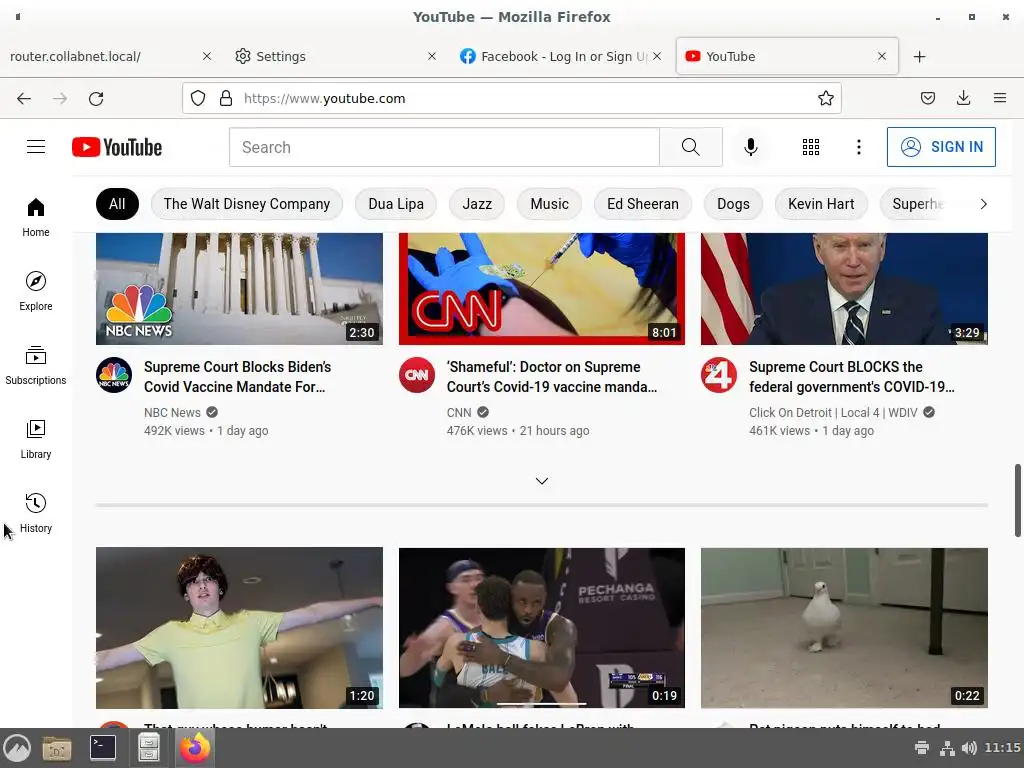Open Subscriptions in sidebar
This screenshot has width=1024, height=768.
[36, 365]
